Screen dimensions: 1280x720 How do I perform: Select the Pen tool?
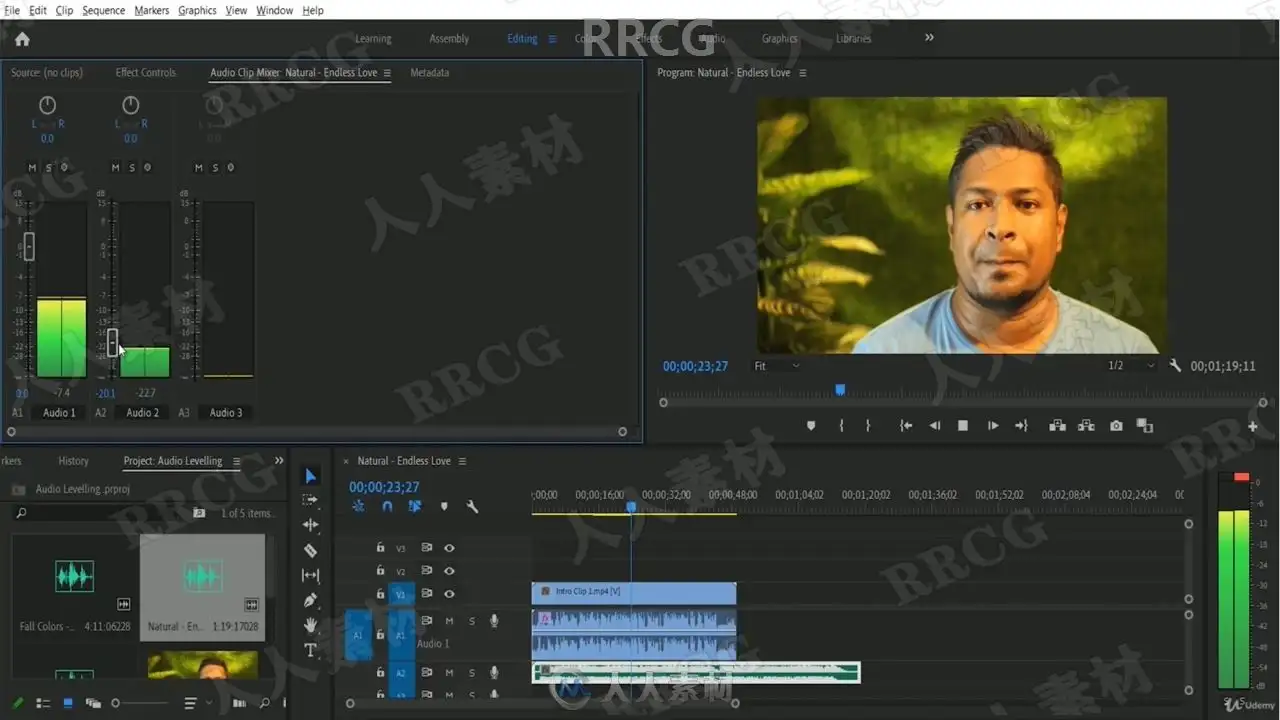(x=310, y=600)
